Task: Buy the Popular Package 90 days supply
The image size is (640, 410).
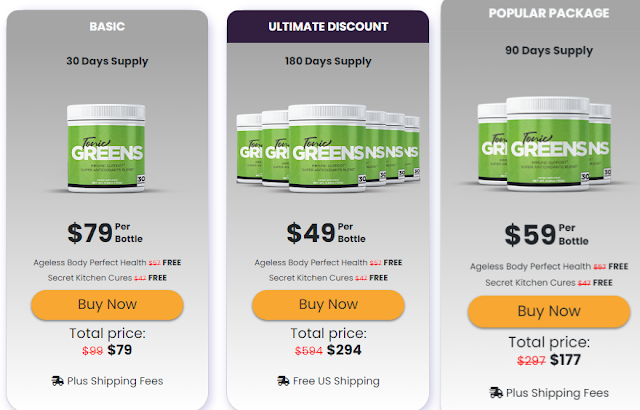Action: click(549, 311)
